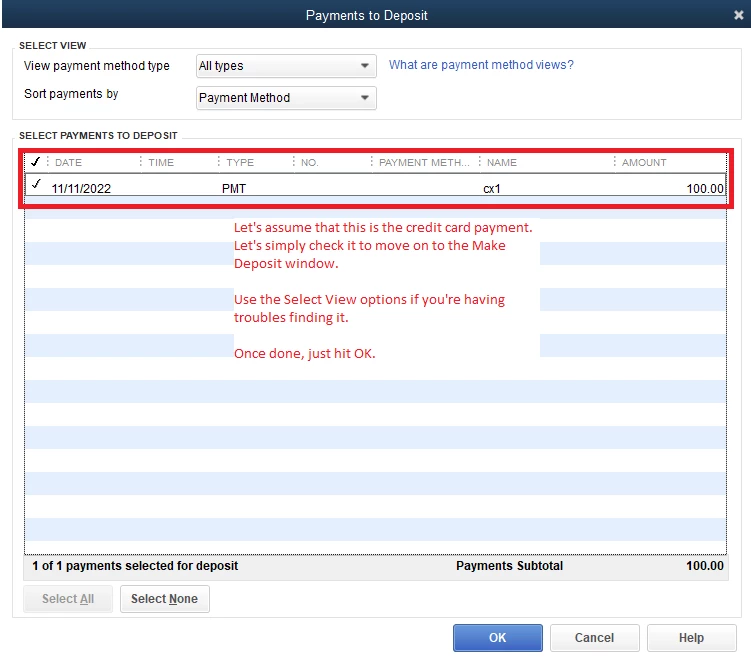The image size is (751, 662).
Task: Open the 'What are payment method views?' link
Action: tap(480, 65)
